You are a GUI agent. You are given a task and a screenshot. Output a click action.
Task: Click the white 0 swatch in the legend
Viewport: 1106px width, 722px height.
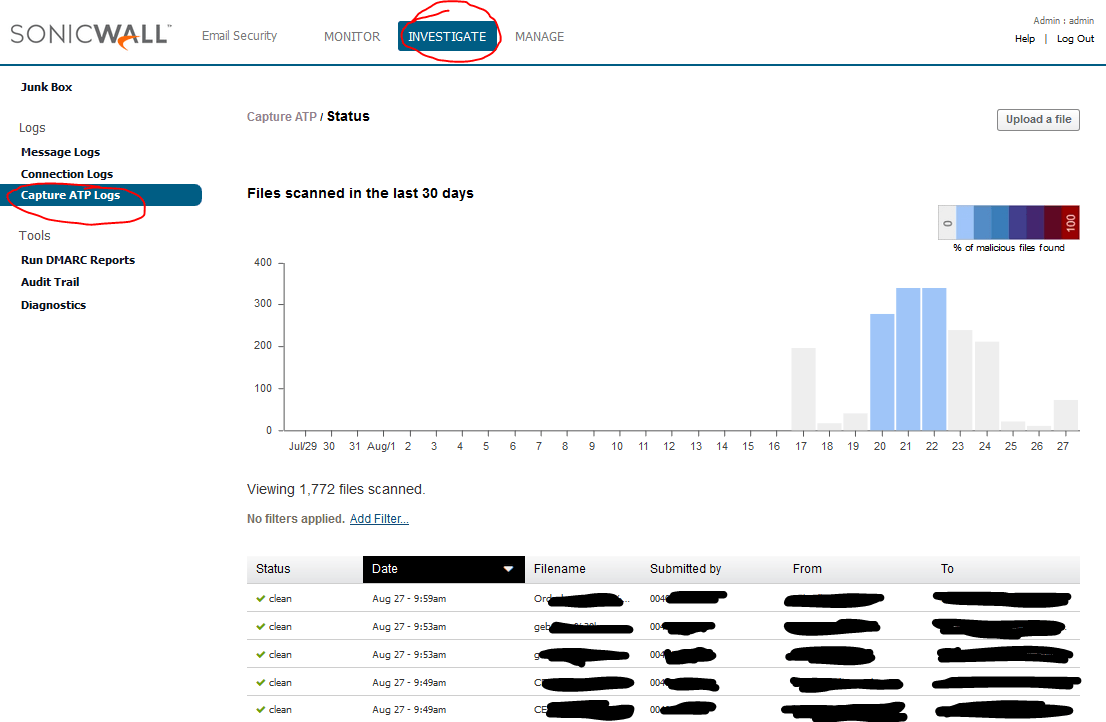947,223
